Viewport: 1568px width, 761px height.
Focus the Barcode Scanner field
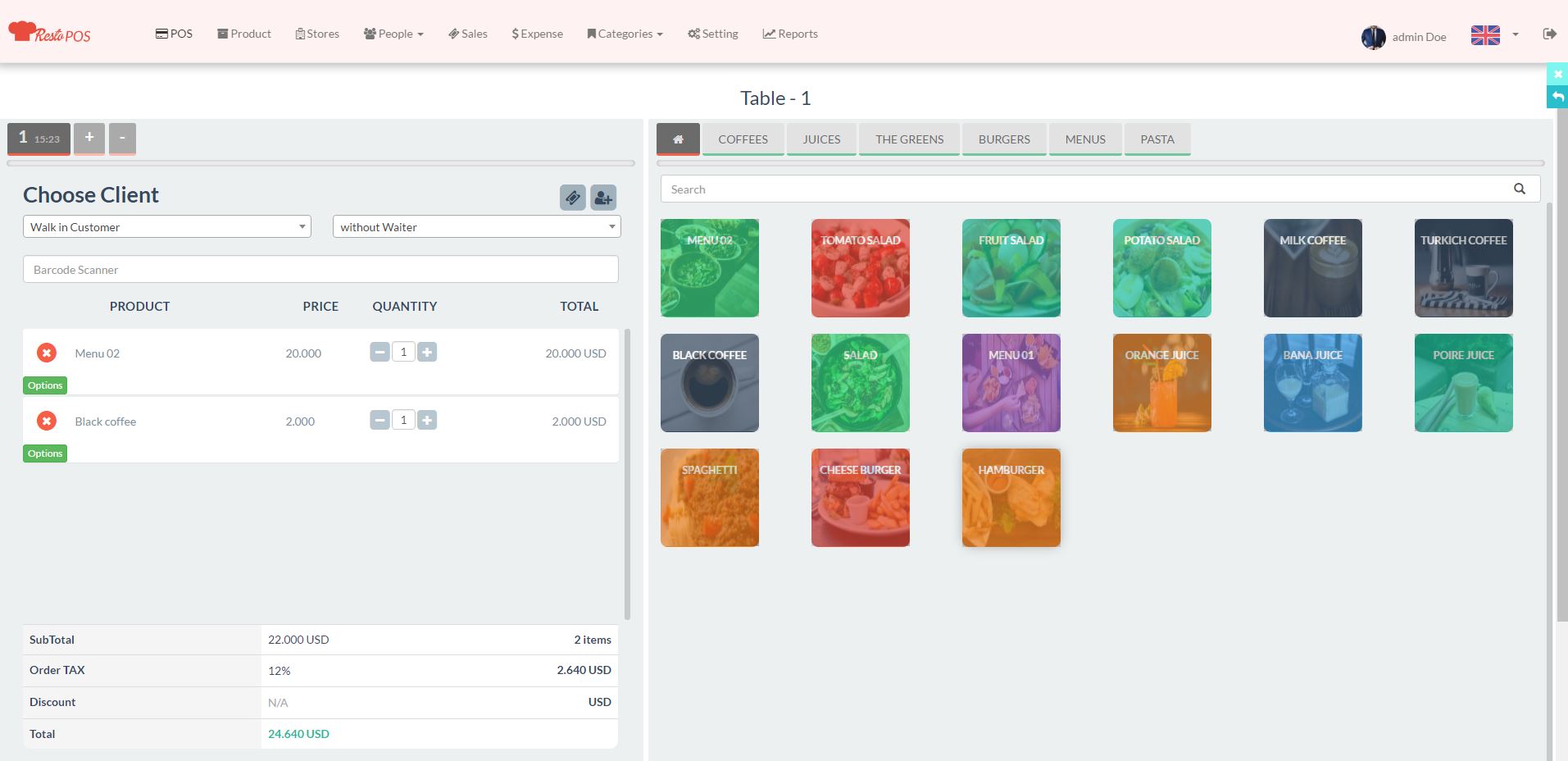[x=320, y=269]
